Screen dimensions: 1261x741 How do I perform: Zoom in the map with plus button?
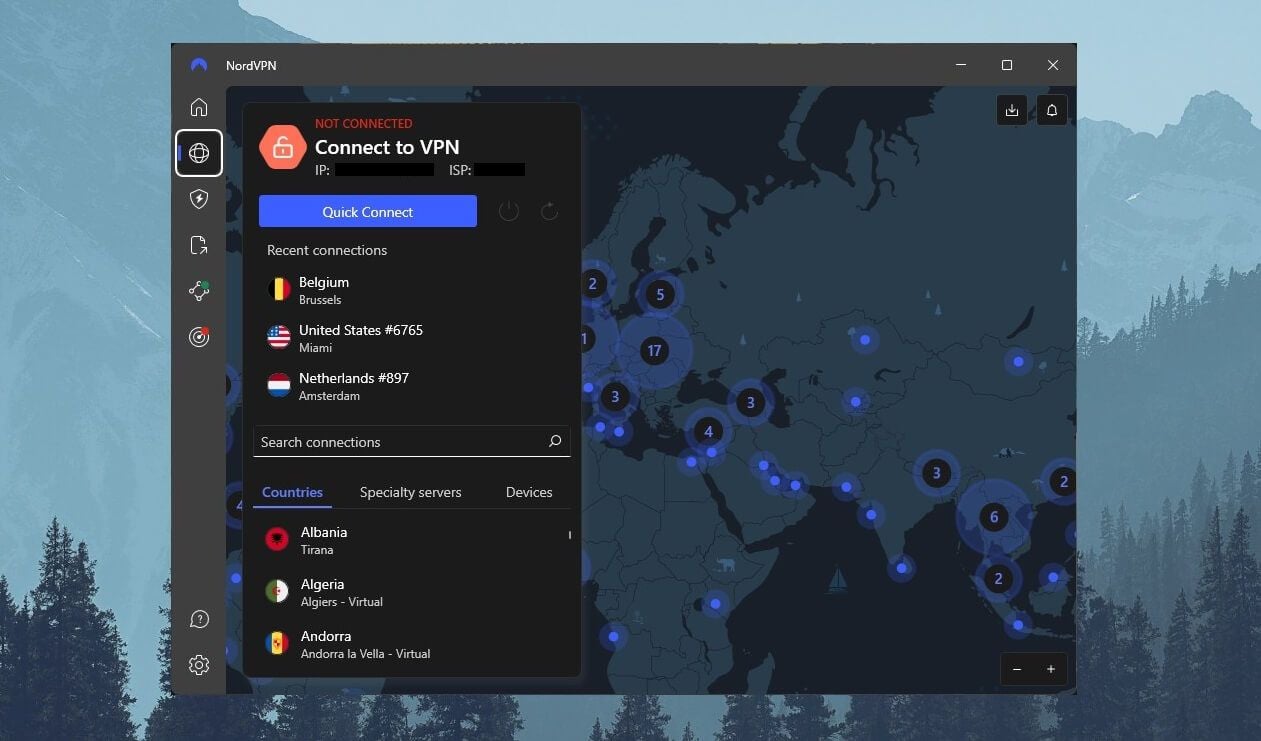1051,669
